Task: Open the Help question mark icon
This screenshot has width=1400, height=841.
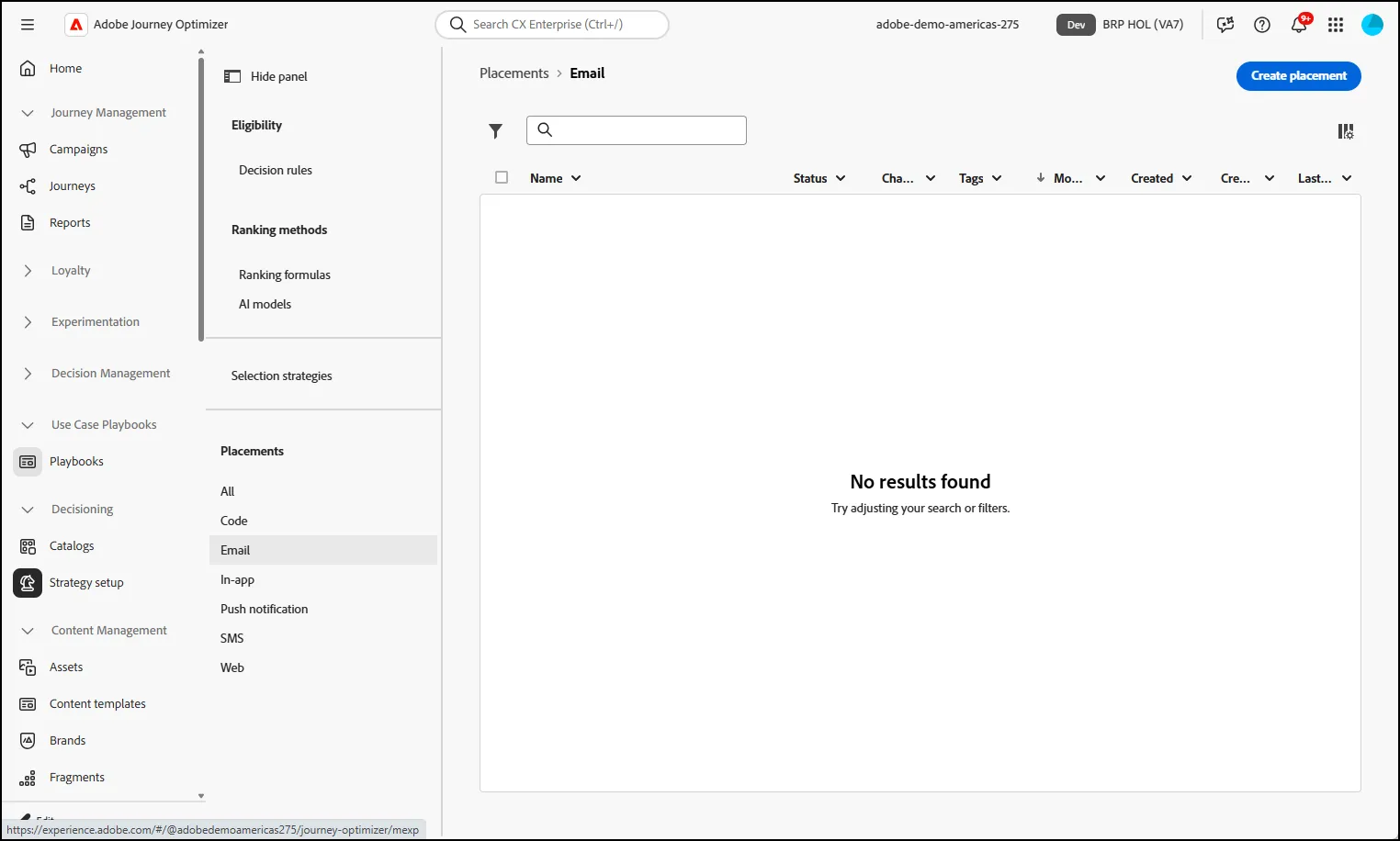Action: click(x=1262, y=25)
